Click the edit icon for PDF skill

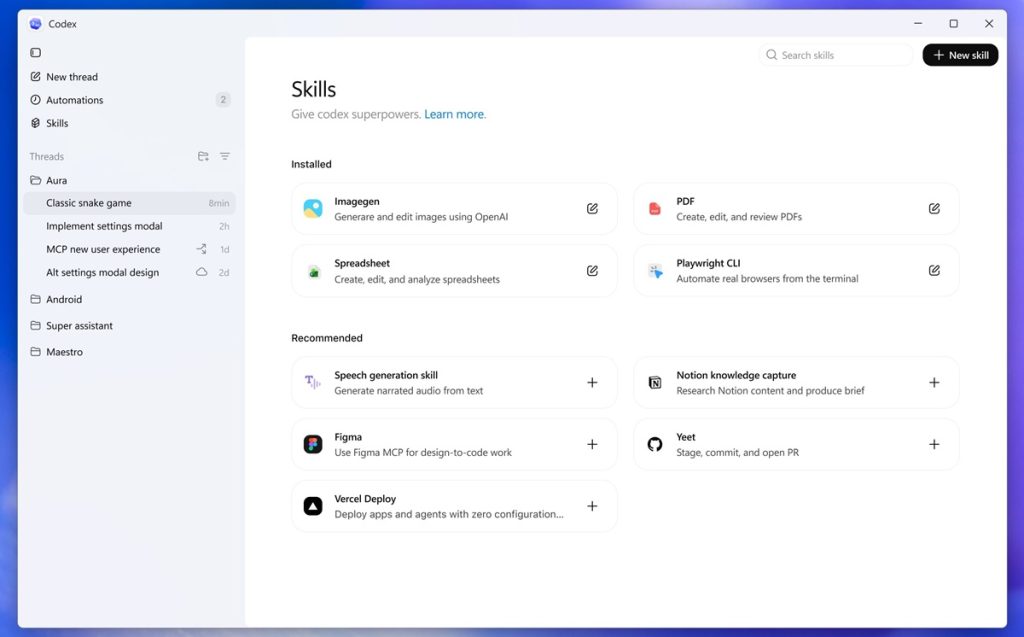[x=934, y=208]
